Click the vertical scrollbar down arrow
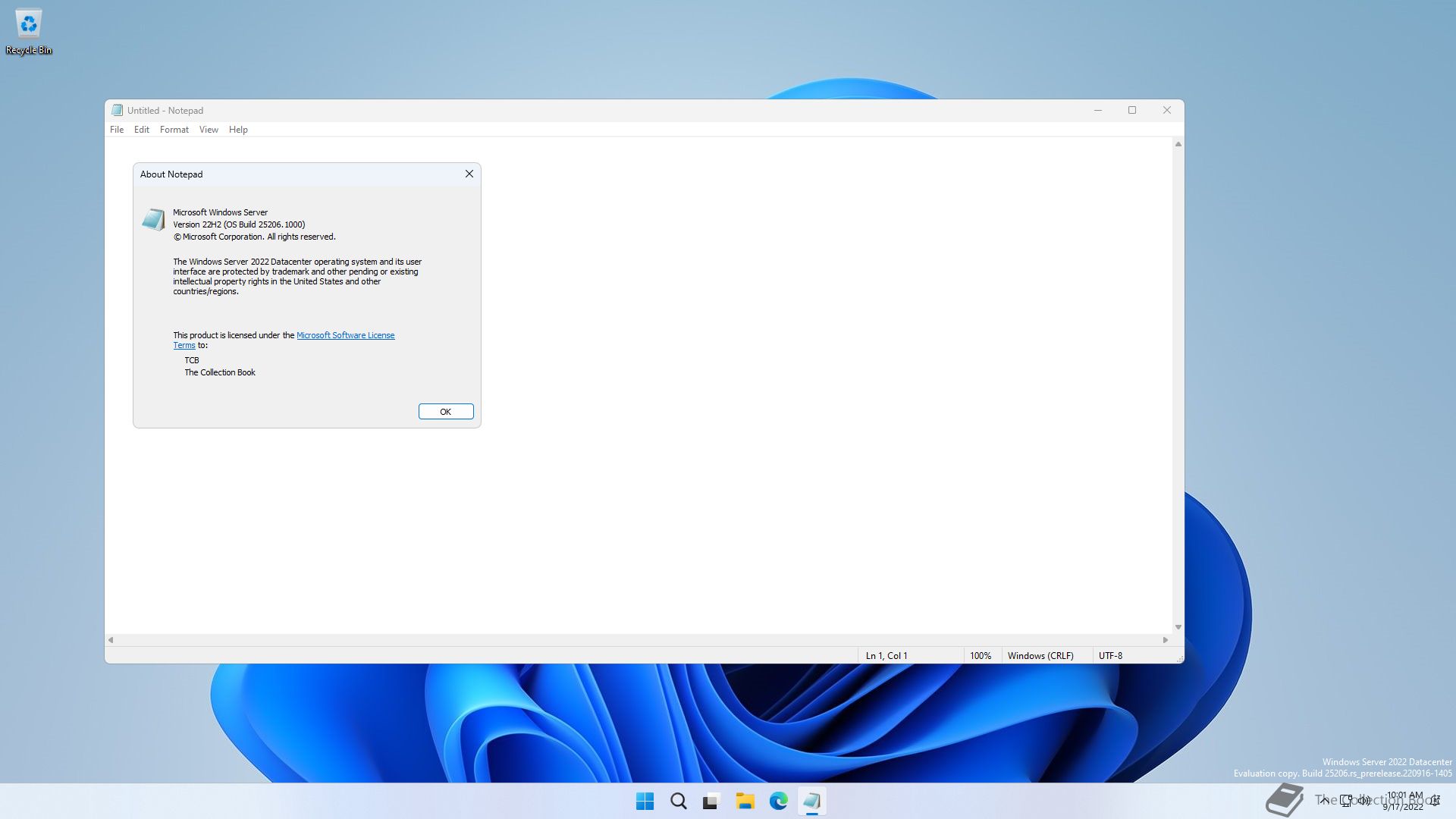Image resolution: width=1456 pixels, height=819 pixels. 1178,627
